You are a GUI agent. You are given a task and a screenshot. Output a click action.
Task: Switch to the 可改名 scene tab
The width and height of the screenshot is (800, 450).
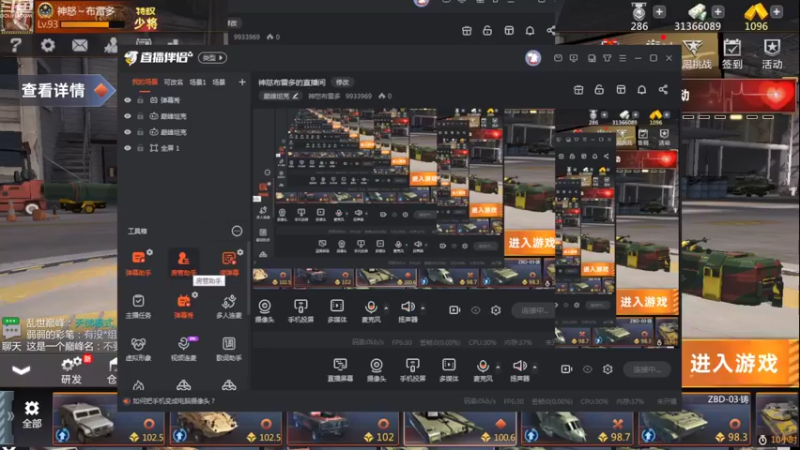[x=173, y=82]
